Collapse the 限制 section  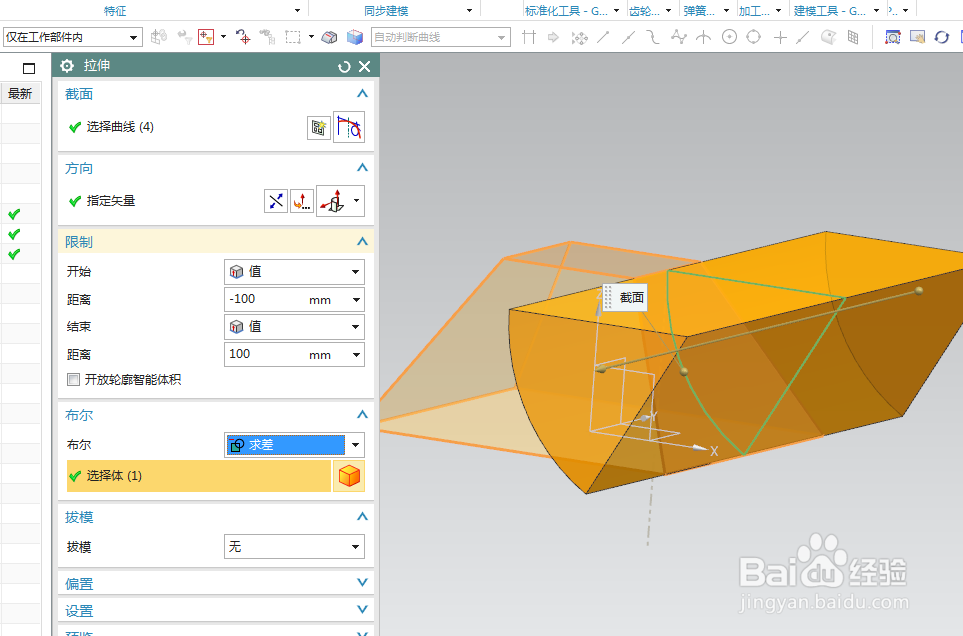(x=362, y=241)
